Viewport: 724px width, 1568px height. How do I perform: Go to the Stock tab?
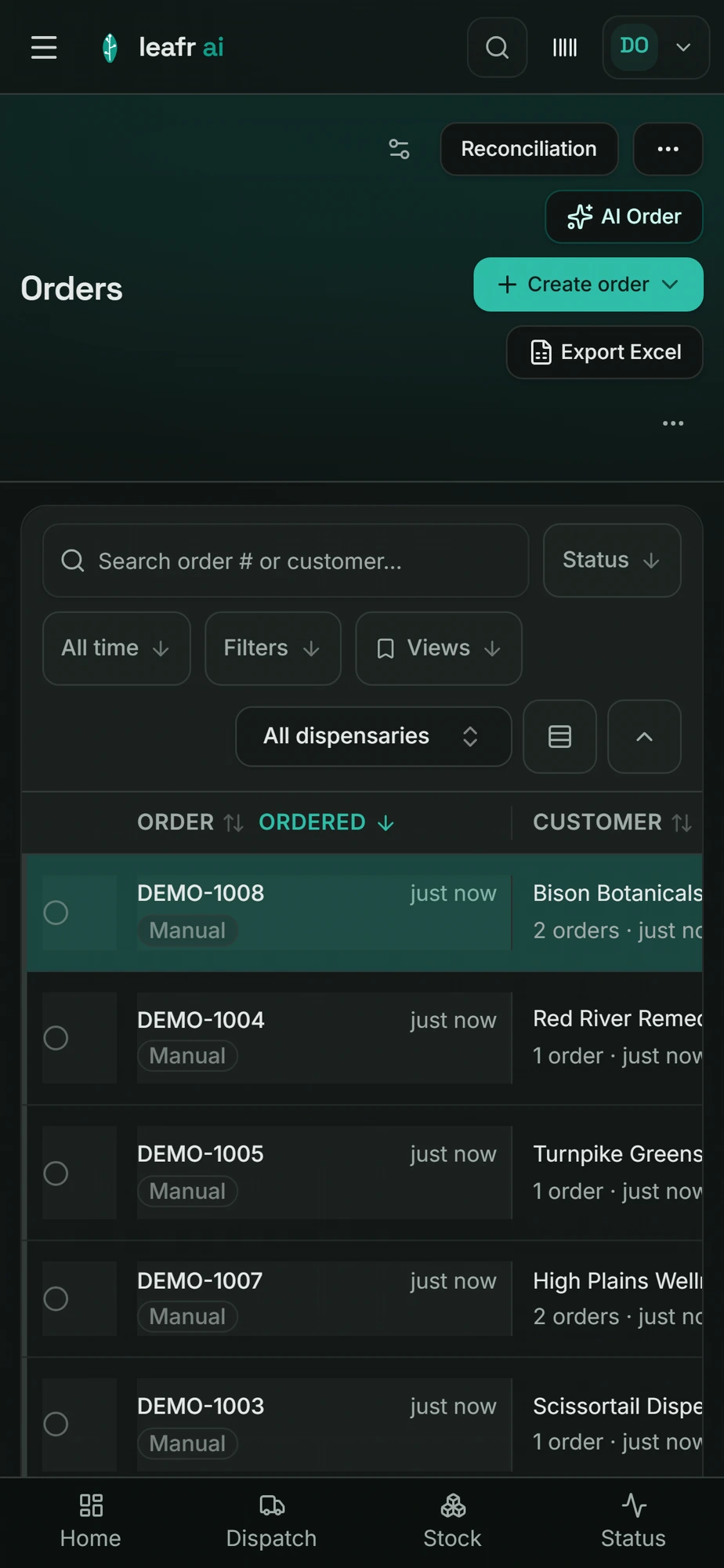tap(453, 1521)
